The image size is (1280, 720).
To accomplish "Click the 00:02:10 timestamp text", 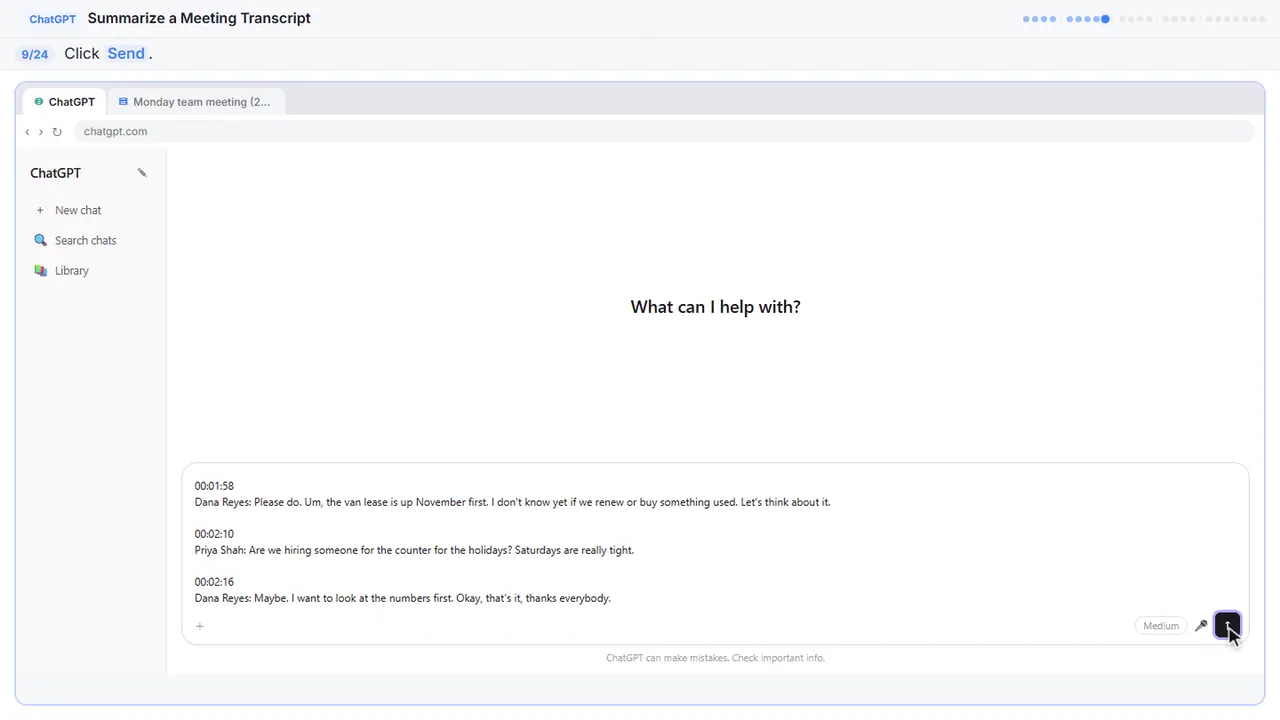I will pos(214,534).
